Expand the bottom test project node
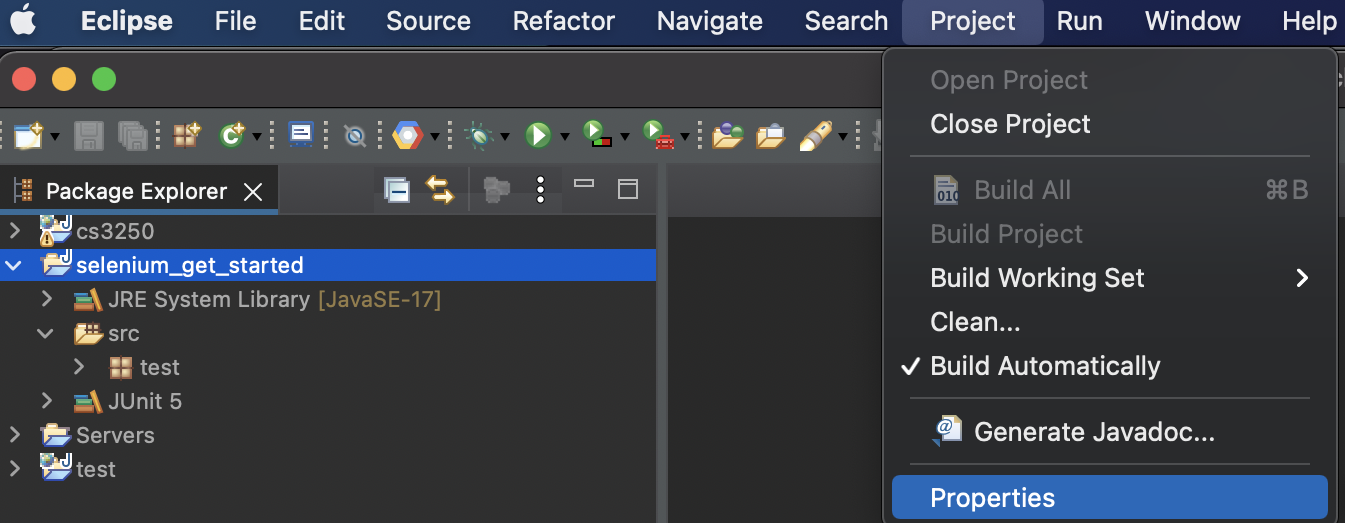The image size is (1345, 523). pyautogui.click(x=14, y=469)
